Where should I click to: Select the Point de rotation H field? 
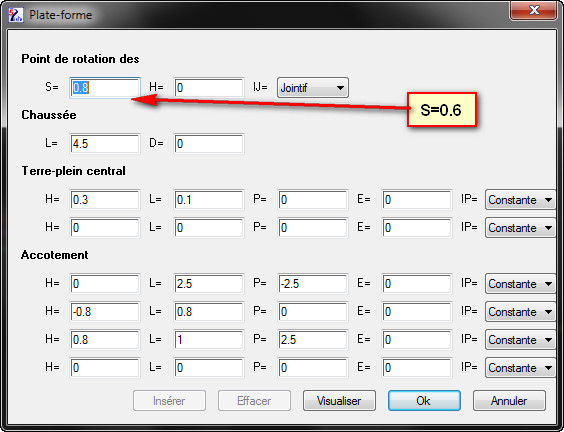click(x=209, y=88)
